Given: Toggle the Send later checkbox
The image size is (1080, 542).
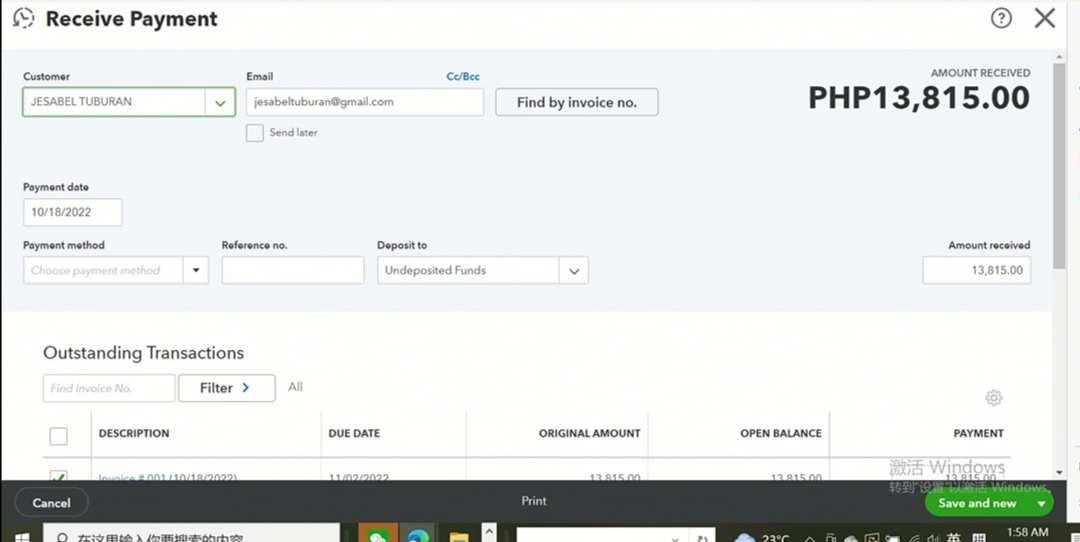Looking at the screenshot, I should pyautogui.click(x=255, y=133).
